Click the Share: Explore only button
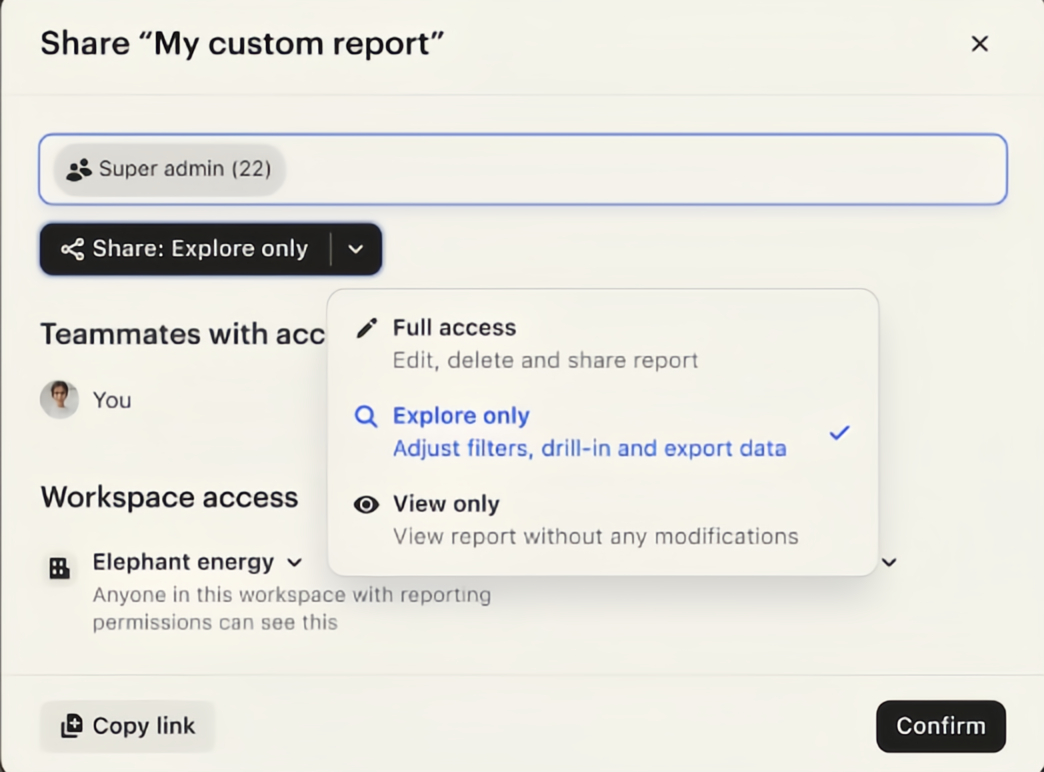This screenshot has width=1044, height=772. [x=186, y=249]
